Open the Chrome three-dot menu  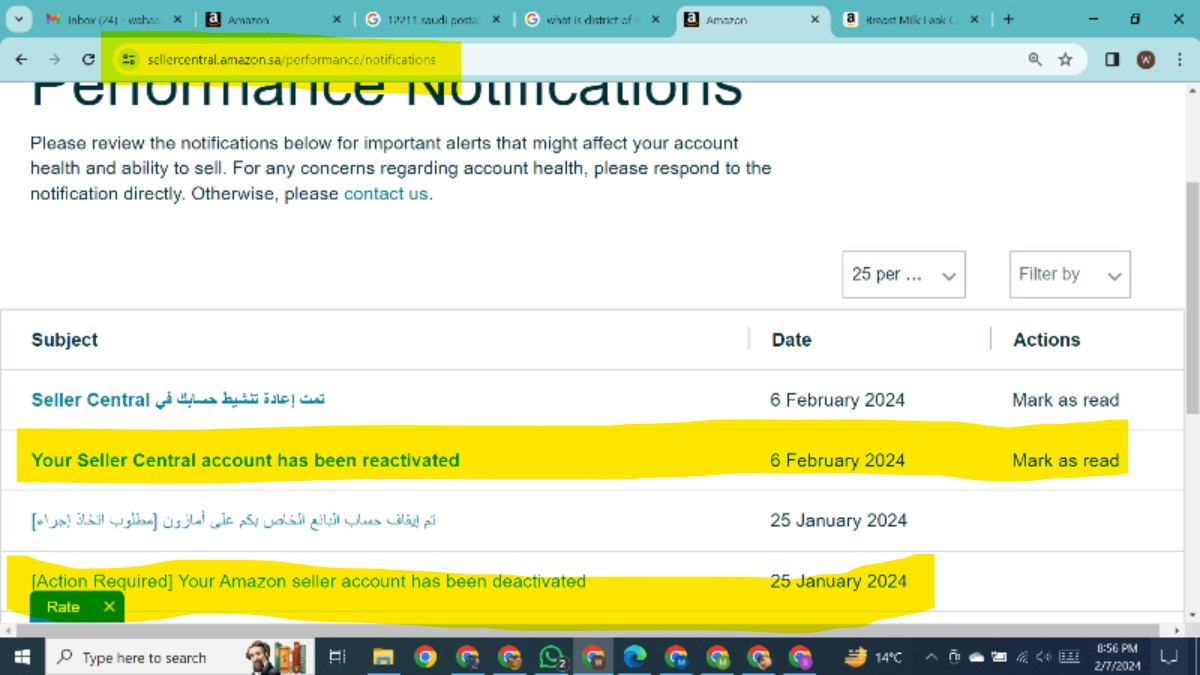coord(1178,59)
